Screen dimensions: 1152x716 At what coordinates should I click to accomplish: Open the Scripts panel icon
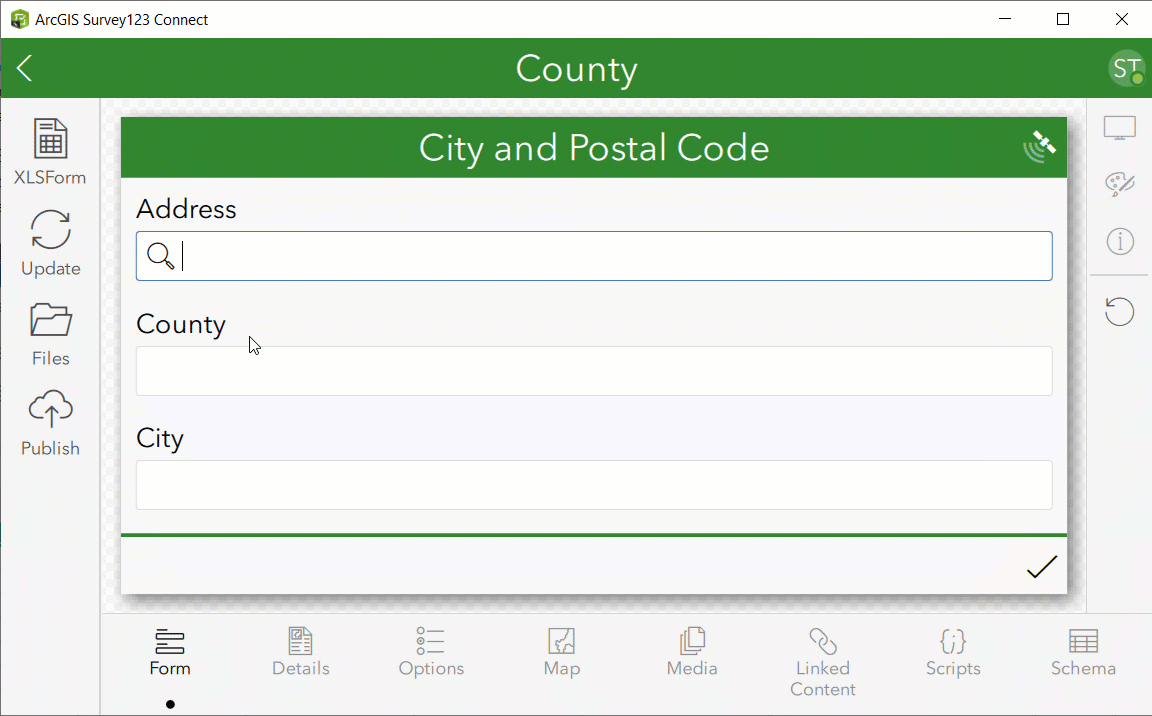952,652
